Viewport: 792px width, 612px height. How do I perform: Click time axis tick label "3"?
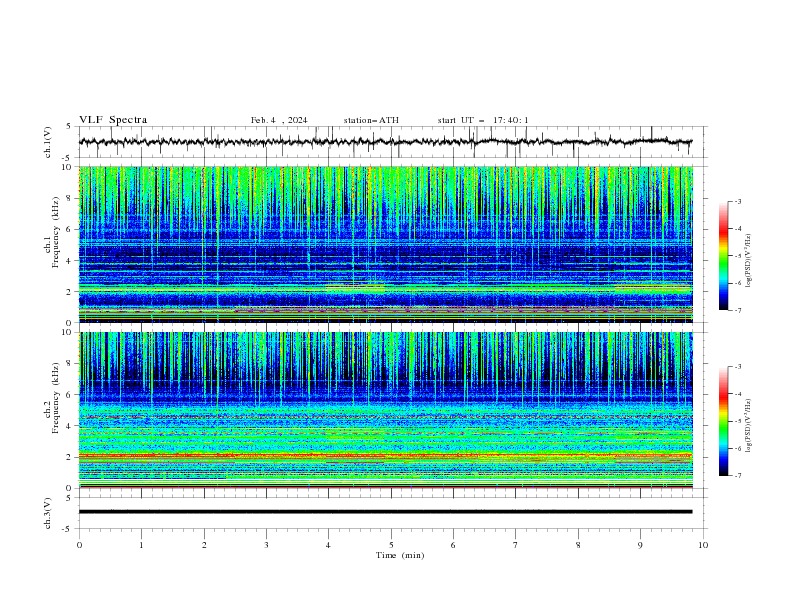266,545
